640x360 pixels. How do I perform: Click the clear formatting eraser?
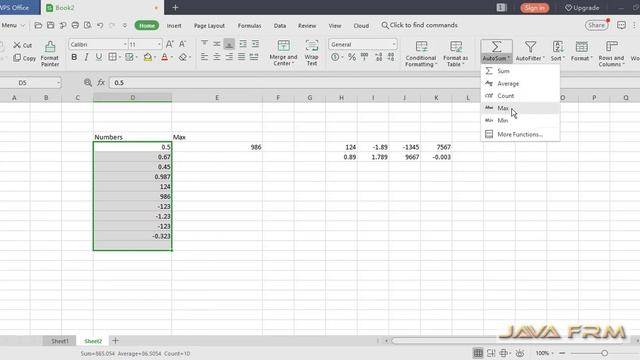(183, 57)
